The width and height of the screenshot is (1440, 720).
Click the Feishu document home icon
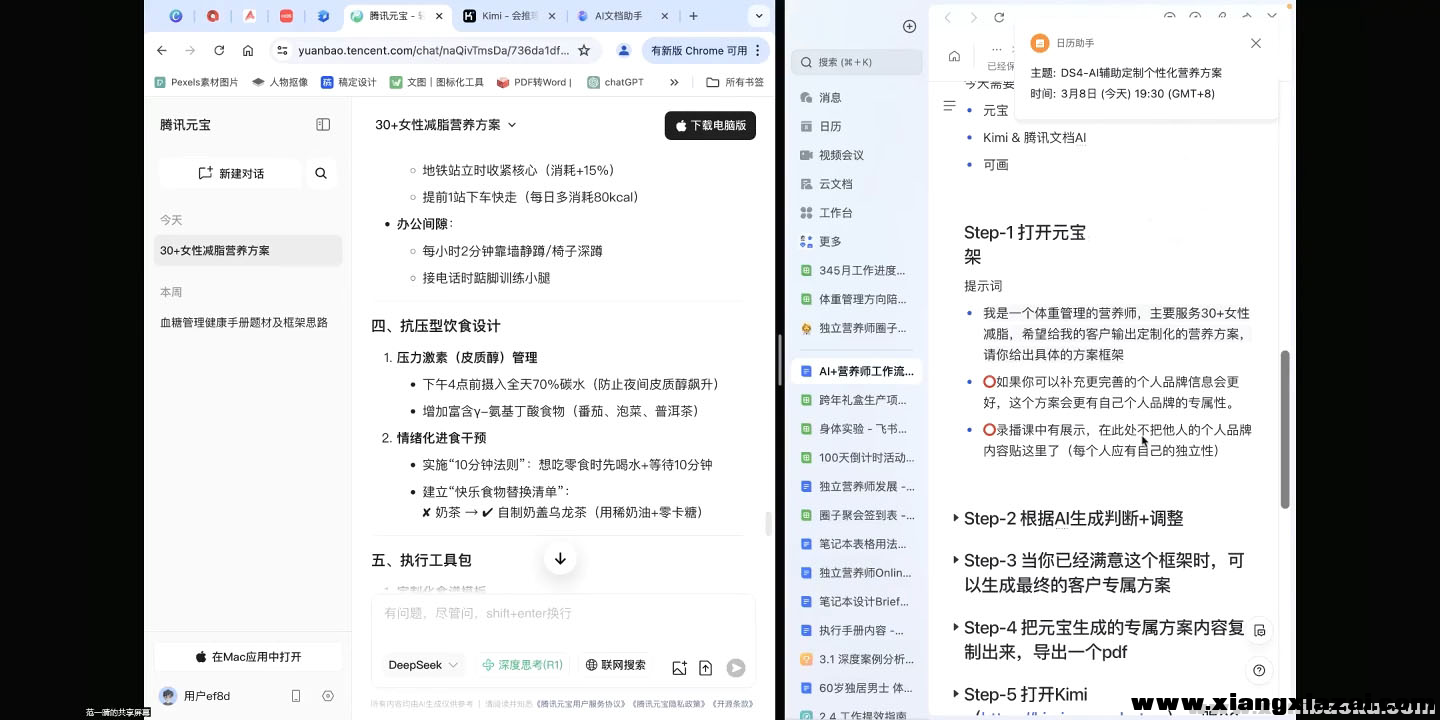(x=954, y=56)
